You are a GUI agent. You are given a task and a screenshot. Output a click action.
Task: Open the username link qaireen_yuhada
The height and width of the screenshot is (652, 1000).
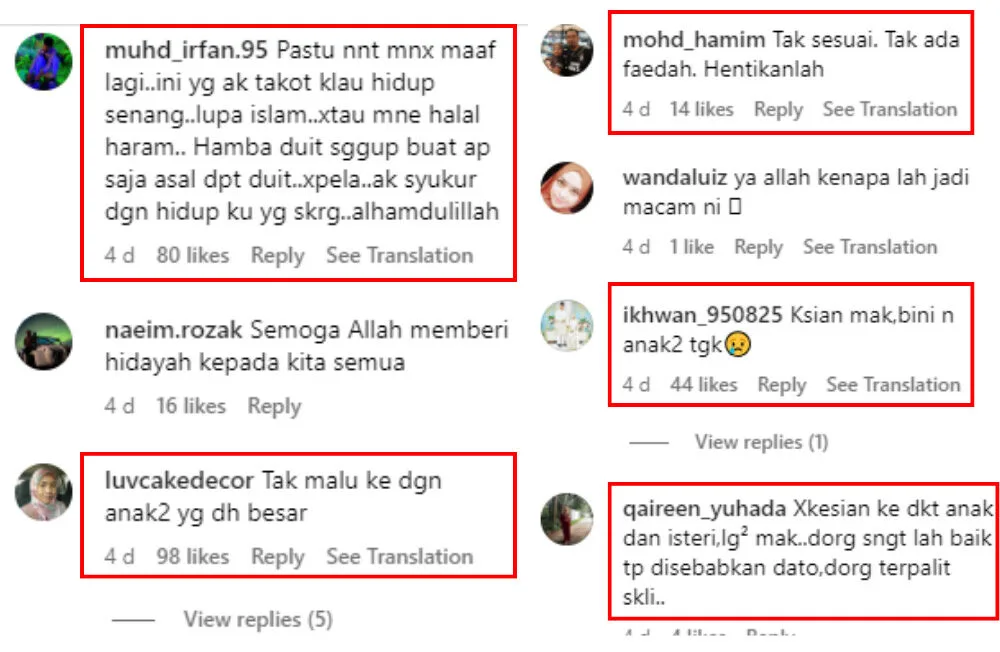coord(704,509)
